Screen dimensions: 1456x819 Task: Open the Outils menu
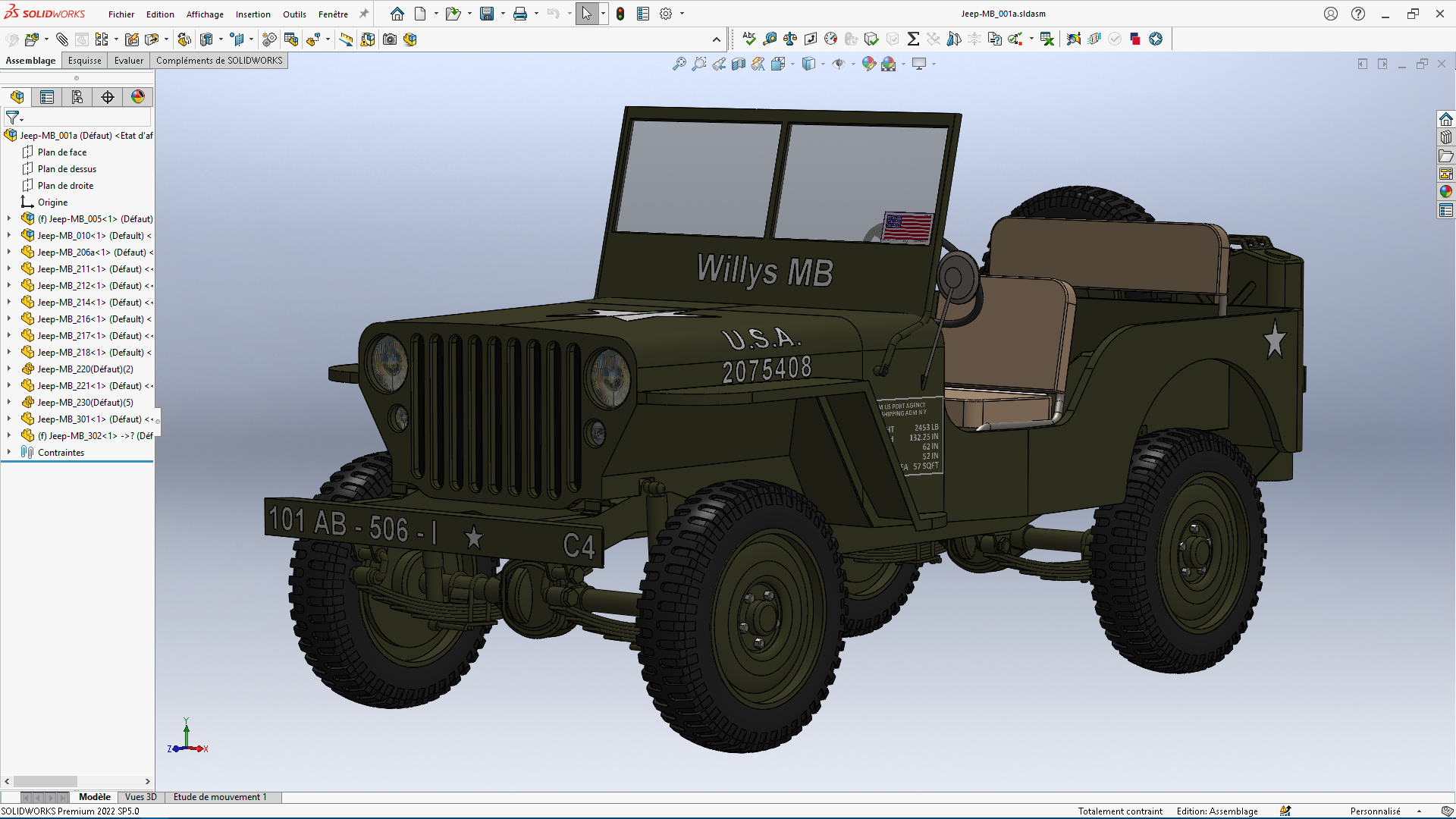point(294,14)
